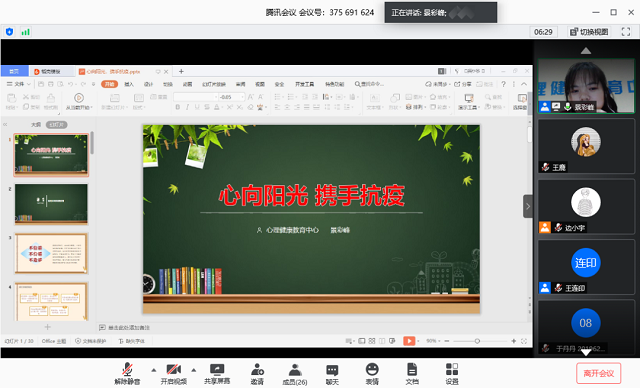Select the 开发工具 ribbon tab
This screenshot has width=640, height=388.
coord(304,84)
